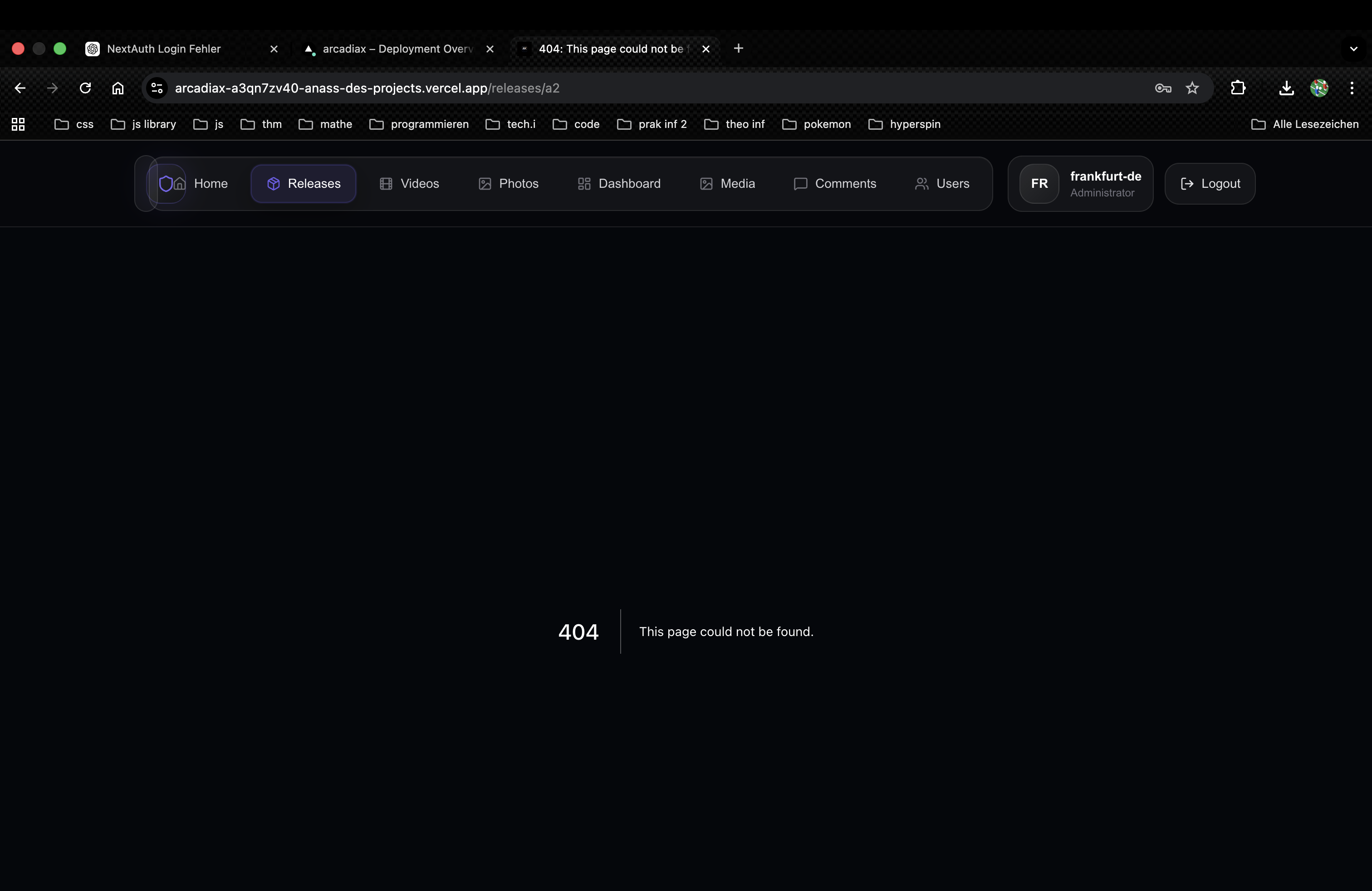Expand the 'programmieren' bookmarks folder
Viewport: 1372px width, 891px height.
click(419, 124)
